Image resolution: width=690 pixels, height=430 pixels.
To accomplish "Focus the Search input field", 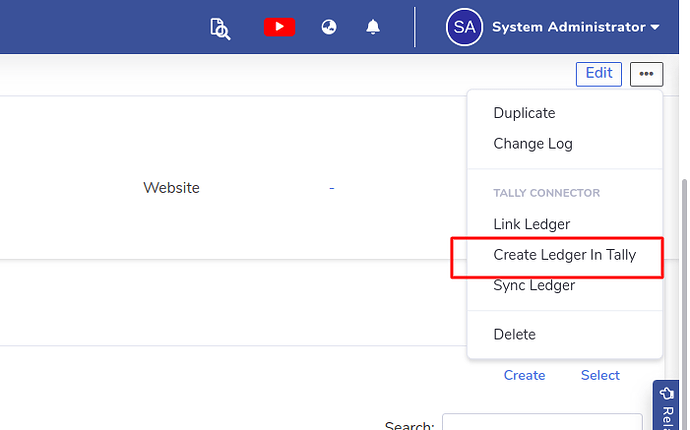I will pos(542,423).
